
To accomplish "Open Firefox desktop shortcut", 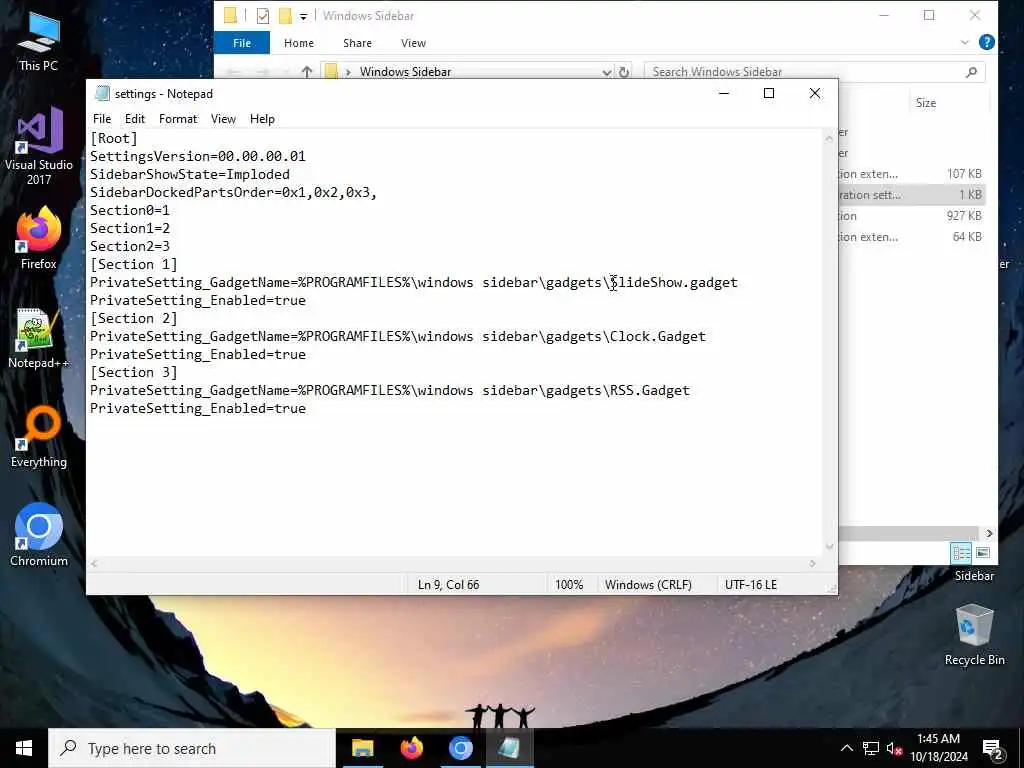I will (39, 238).
